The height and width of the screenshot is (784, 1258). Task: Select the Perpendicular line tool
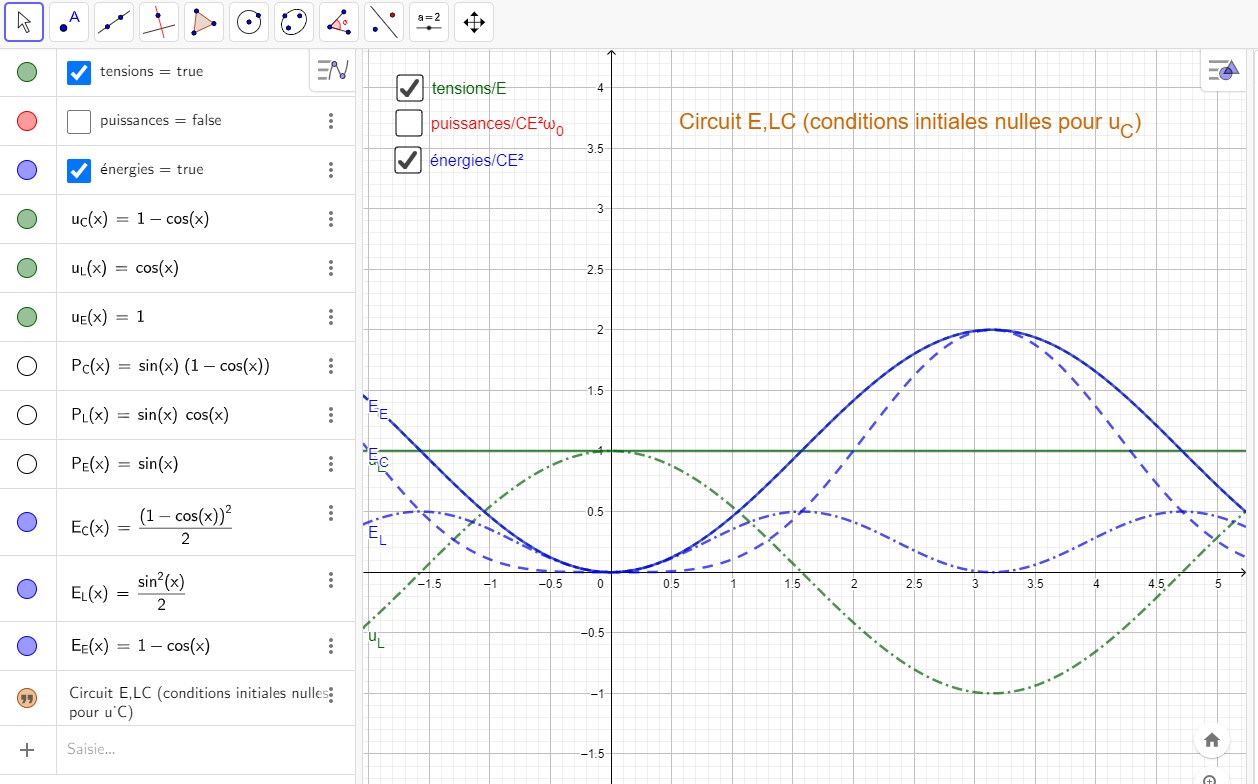pos(159,22)
